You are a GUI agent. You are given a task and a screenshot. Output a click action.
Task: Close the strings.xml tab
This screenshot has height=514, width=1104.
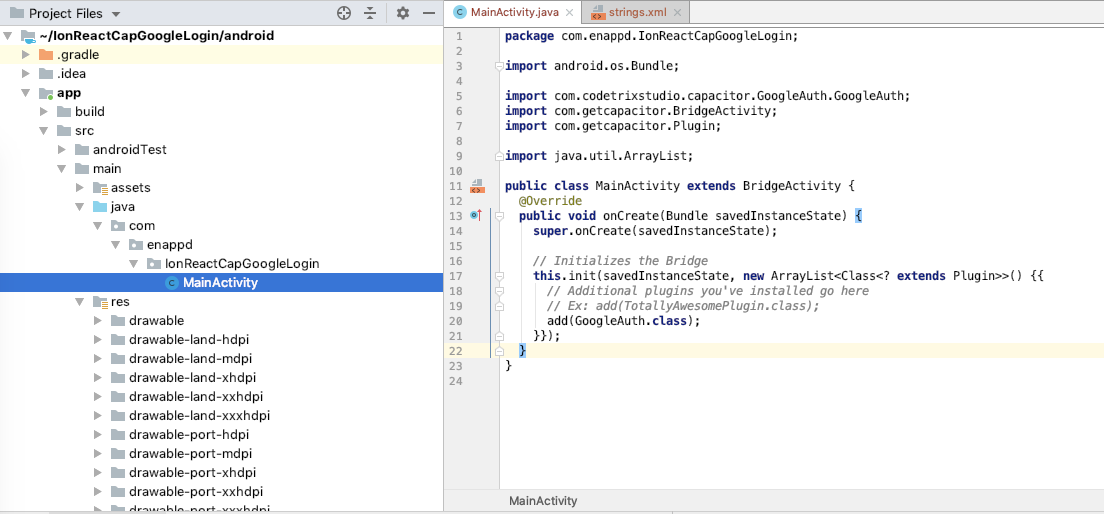point(677,13)
